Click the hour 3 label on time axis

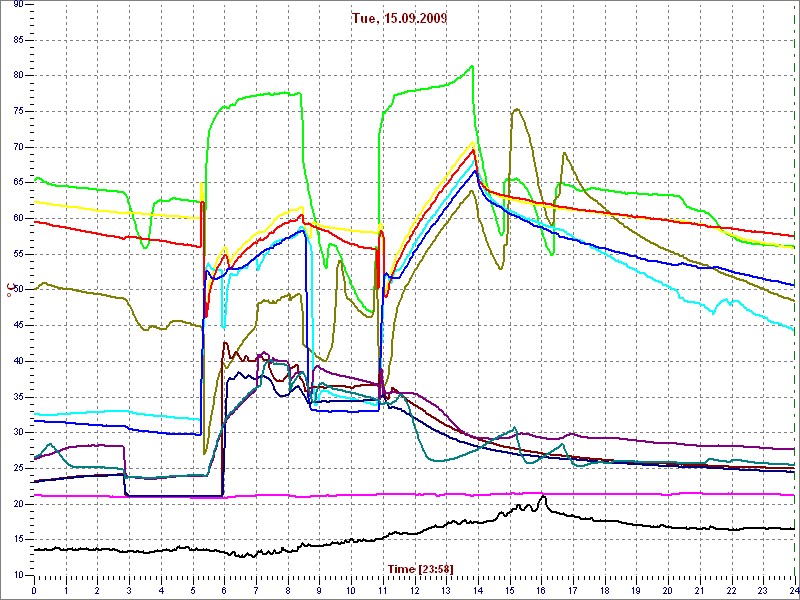129,590
